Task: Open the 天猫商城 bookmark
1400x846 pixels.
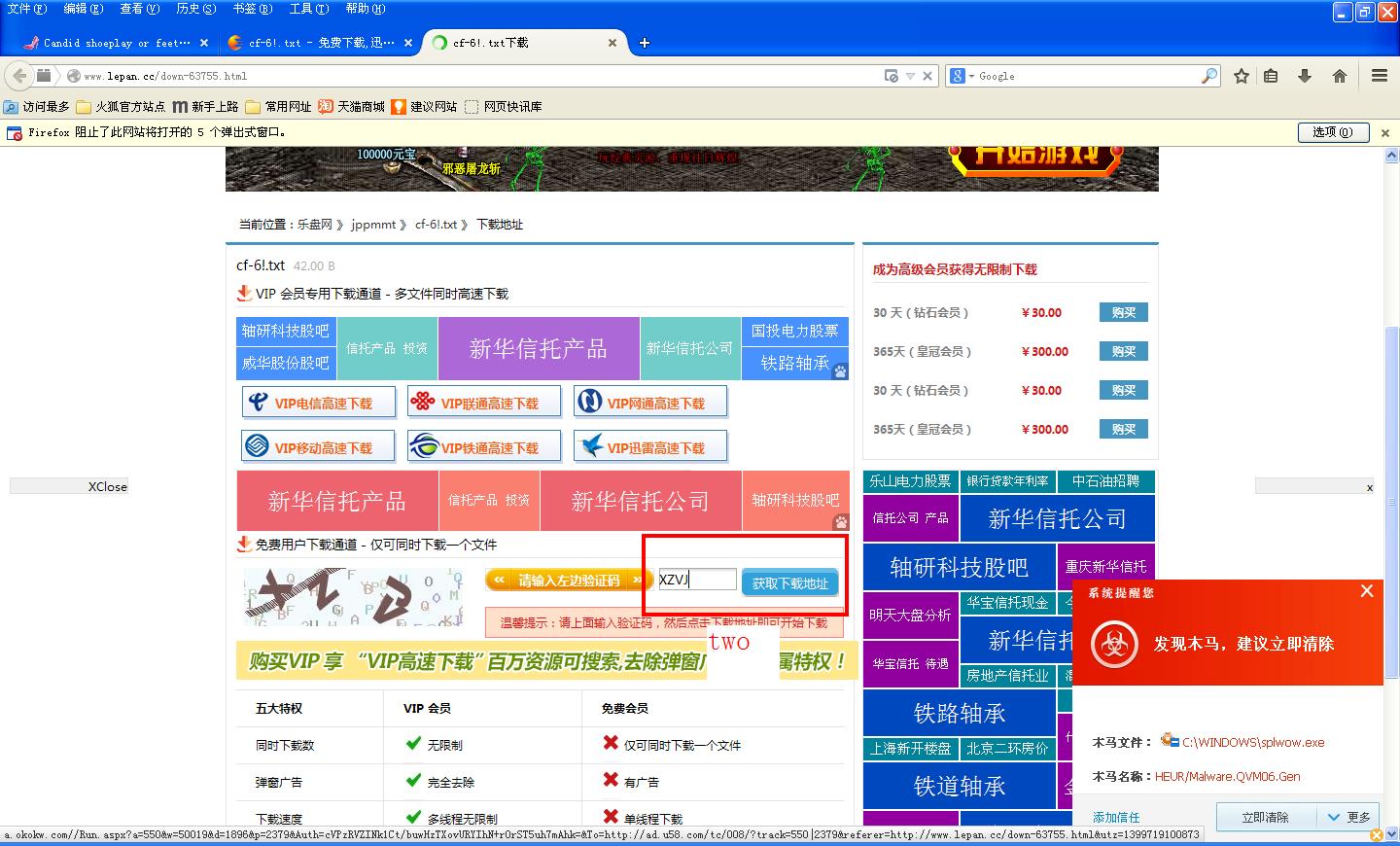Action: (352, 107)
